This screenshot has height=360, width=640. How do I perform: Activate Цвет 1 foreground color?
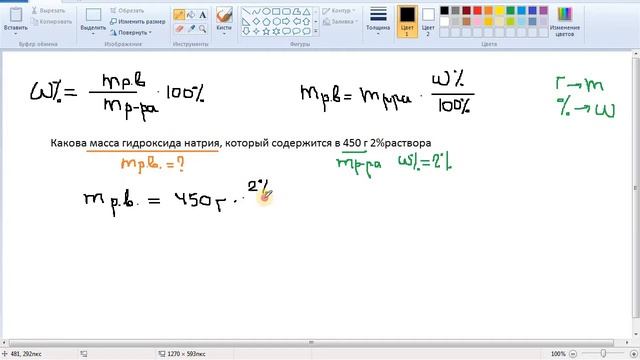coord(407,21)
